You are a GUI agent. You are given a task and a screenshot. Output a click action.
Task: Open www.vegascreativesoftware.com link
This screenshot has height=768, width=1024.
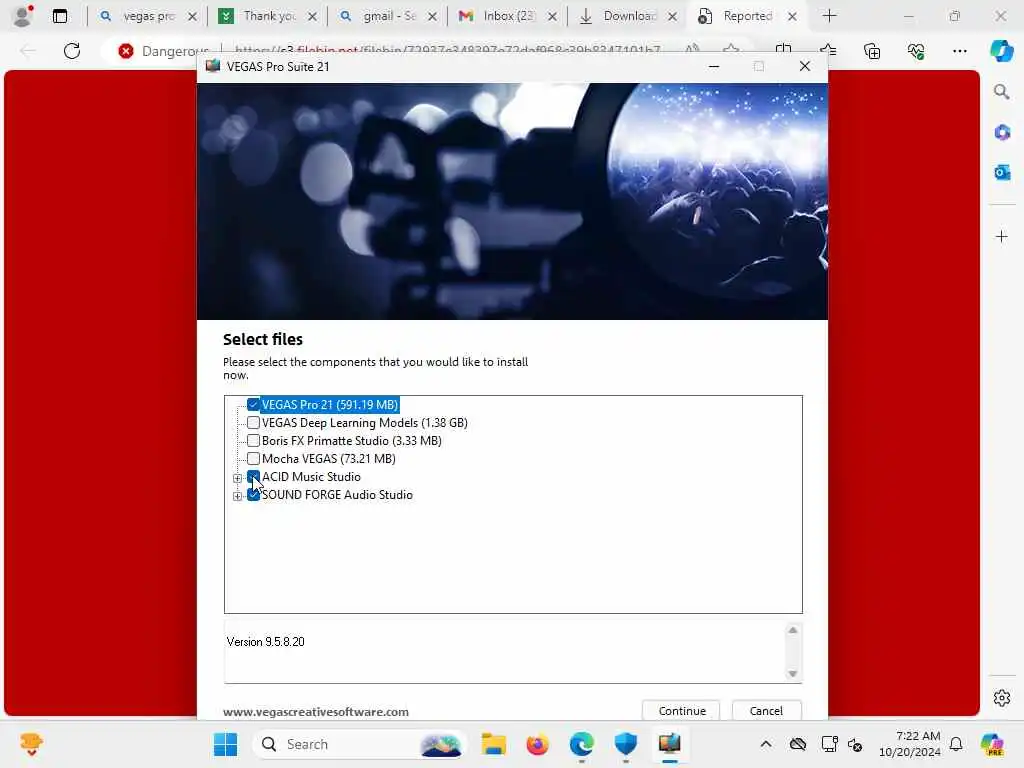coord(315,712)
